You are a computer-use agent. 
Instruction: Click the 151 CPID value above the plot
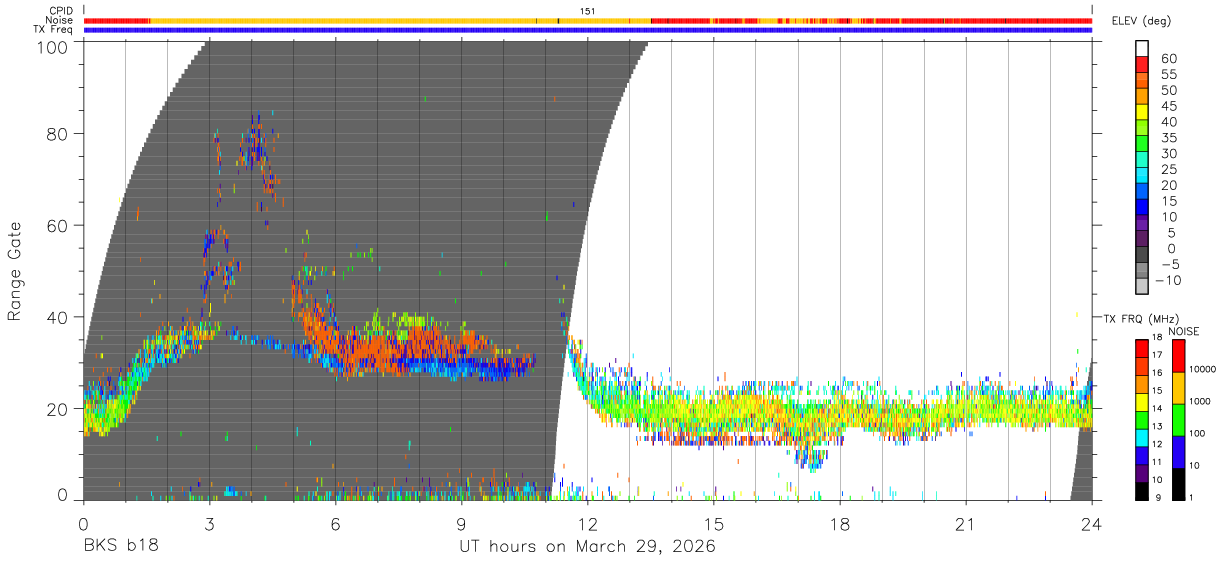[588, 11]
